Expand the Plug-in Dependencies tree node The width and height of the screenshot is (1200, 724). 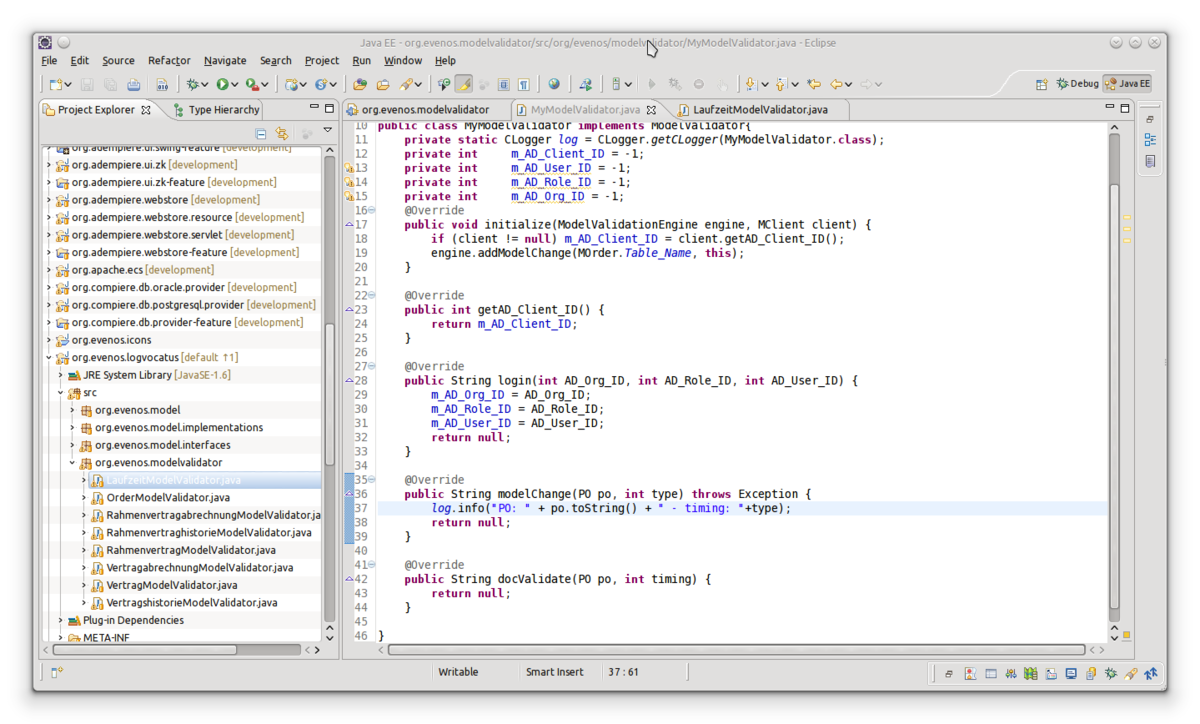[x=61, y=621]
